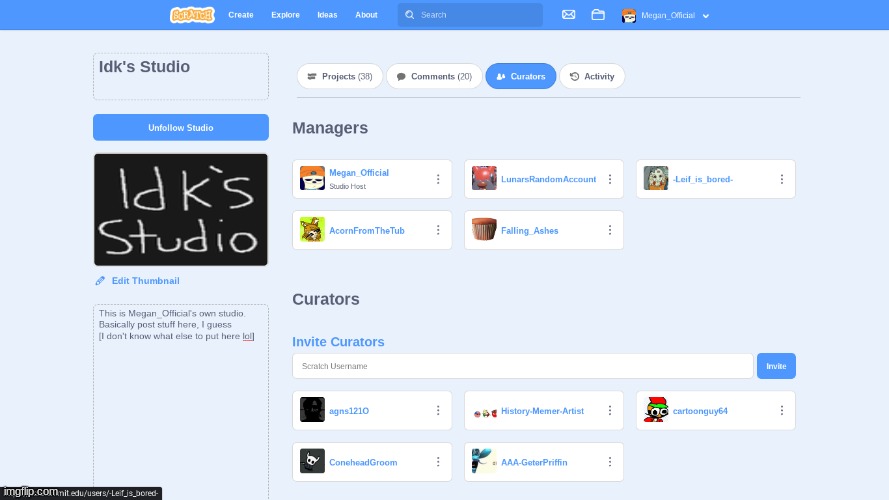Open the Messages envelope icon
889x500 pixels.
(x=569, y=15)
